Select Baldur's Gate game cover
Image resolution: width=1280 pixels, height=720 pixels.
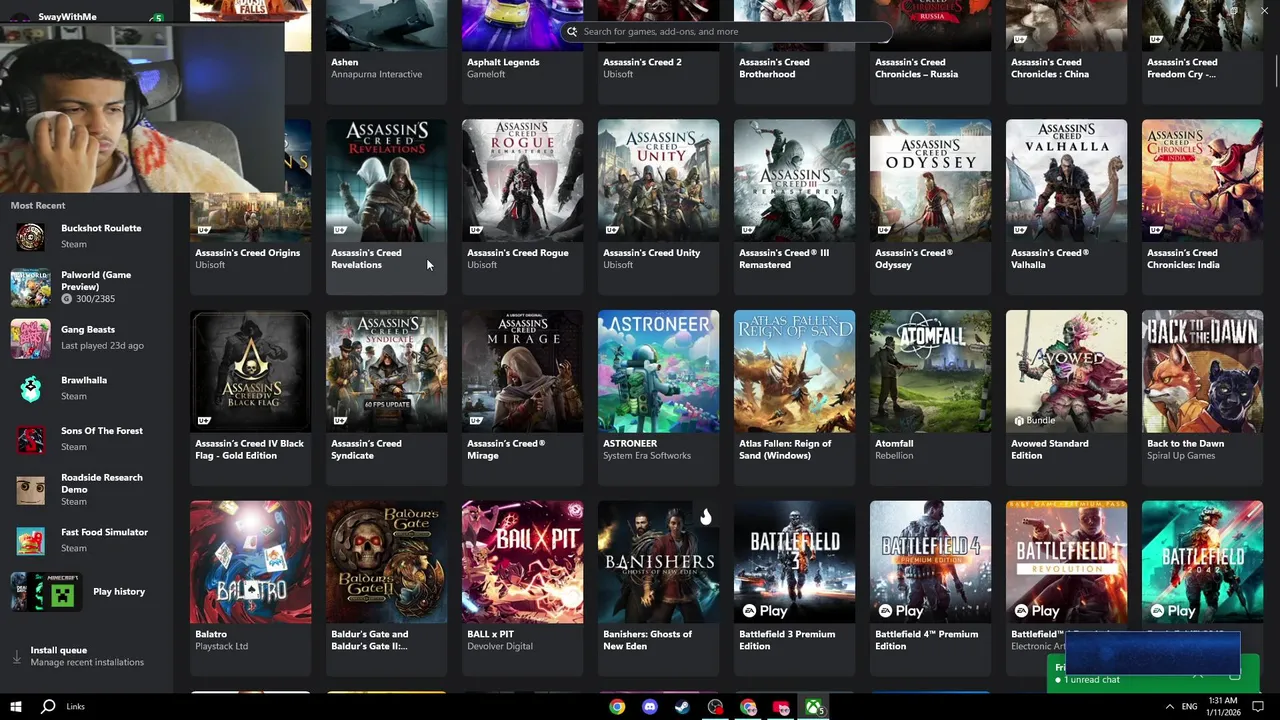tap(386, 562)
